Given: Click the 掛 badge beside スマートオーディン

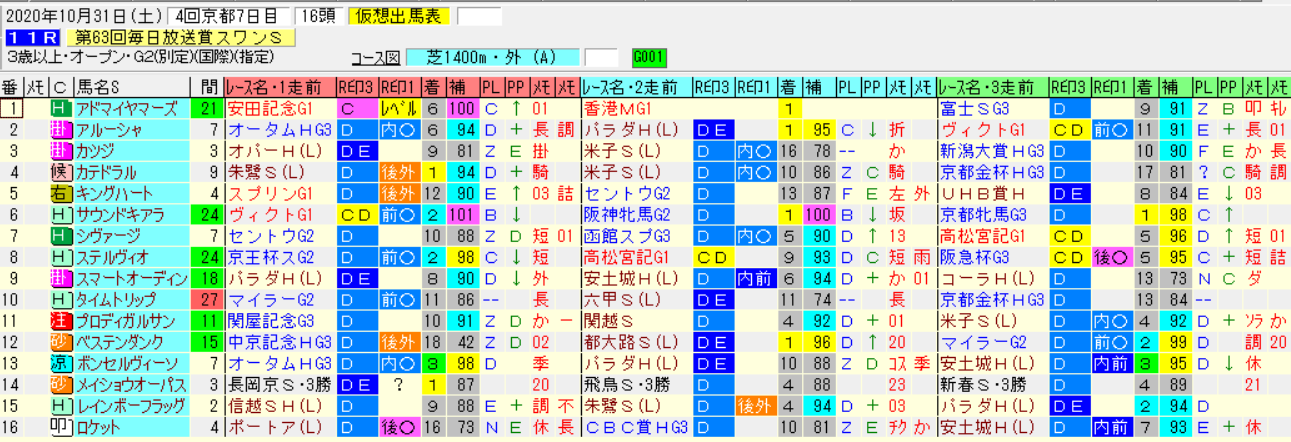Looking at the screenshot, I should (60, 277).
